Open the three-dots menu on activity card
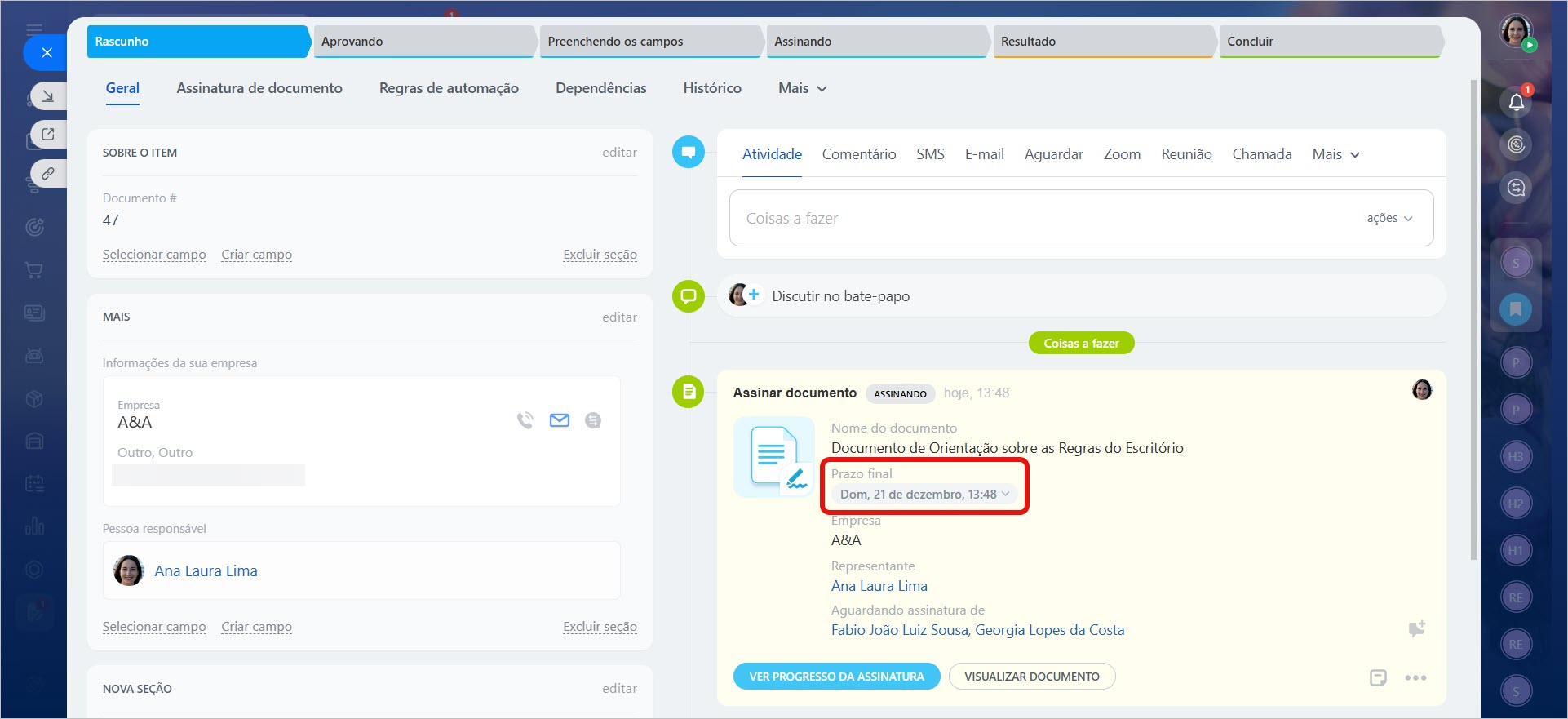1568x719 pixels. click(1415, 677)
